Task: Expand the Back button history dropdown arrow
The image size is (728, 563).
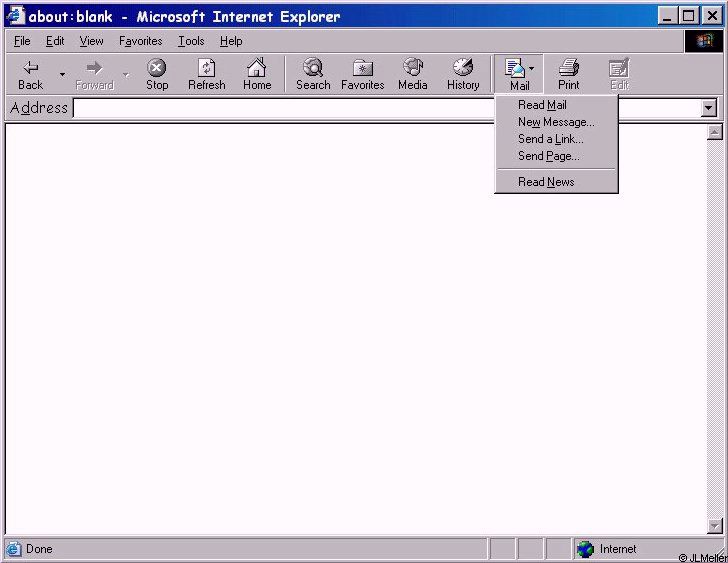Action: pos(62,74)
